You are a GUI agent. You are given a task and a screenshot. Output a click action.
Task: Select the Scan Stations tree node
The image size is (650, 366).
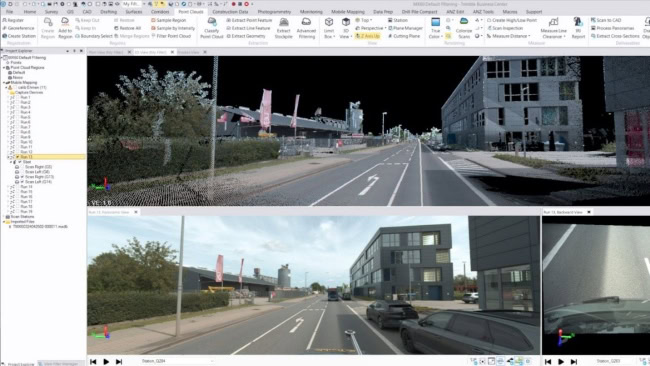tap(21, 217)
